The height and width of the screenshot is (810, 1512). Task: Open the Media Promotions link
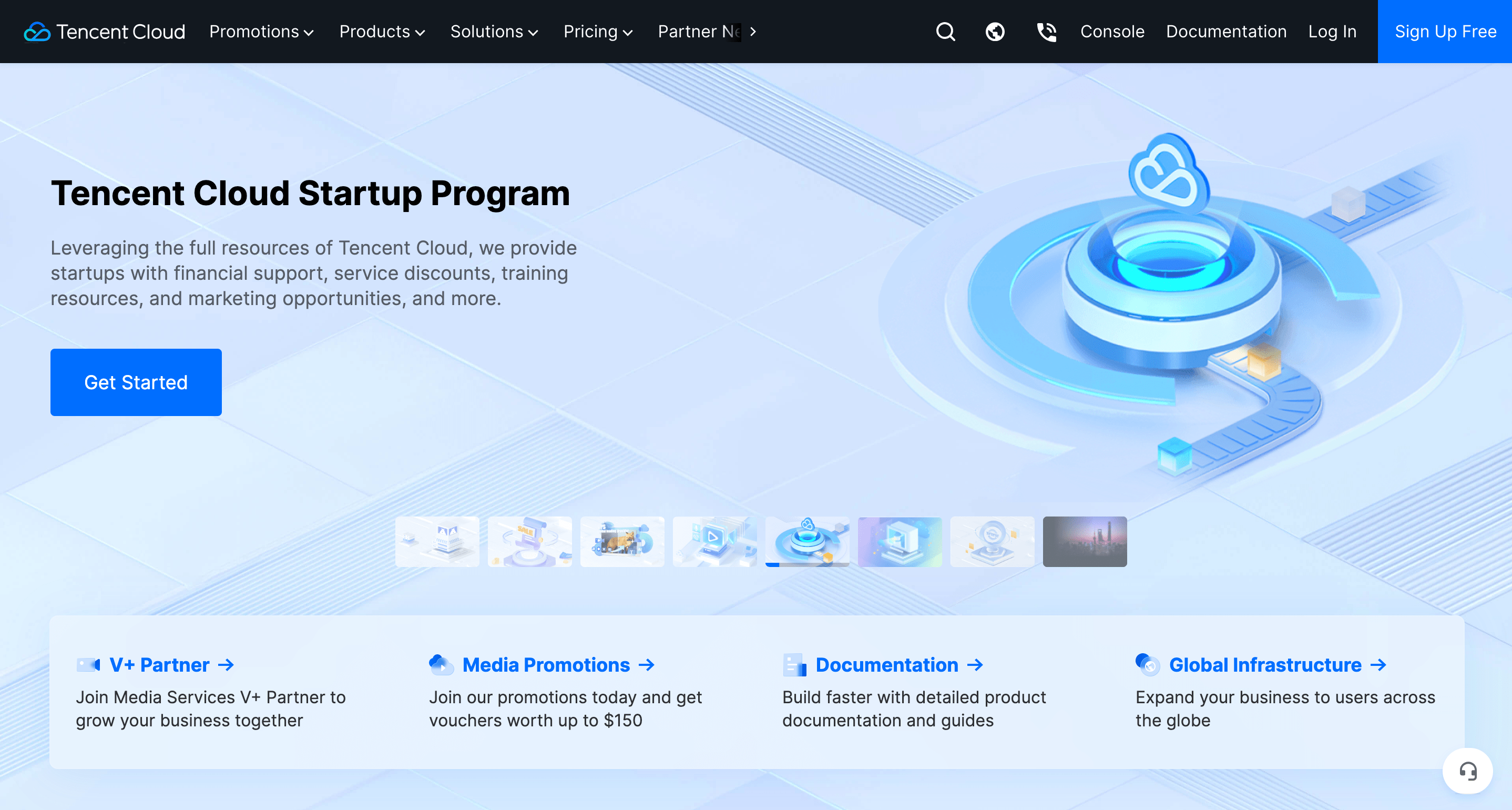tap(546, 665)
